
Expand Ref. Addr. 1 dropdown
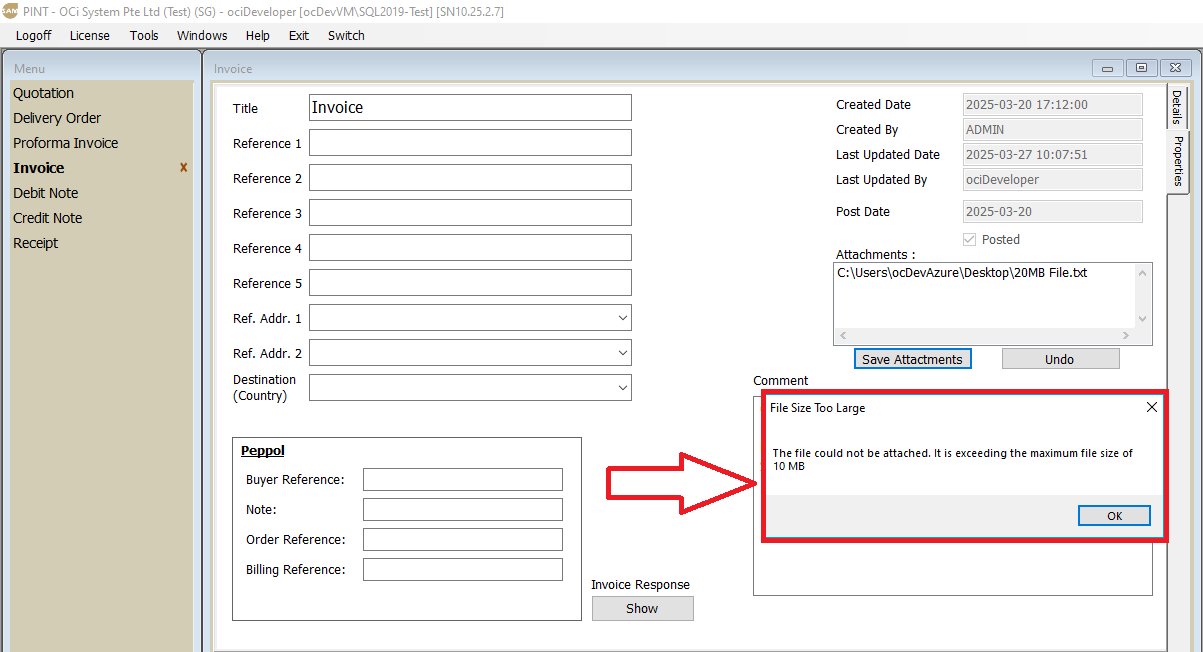pyautogui.click(x=623, y=319)
